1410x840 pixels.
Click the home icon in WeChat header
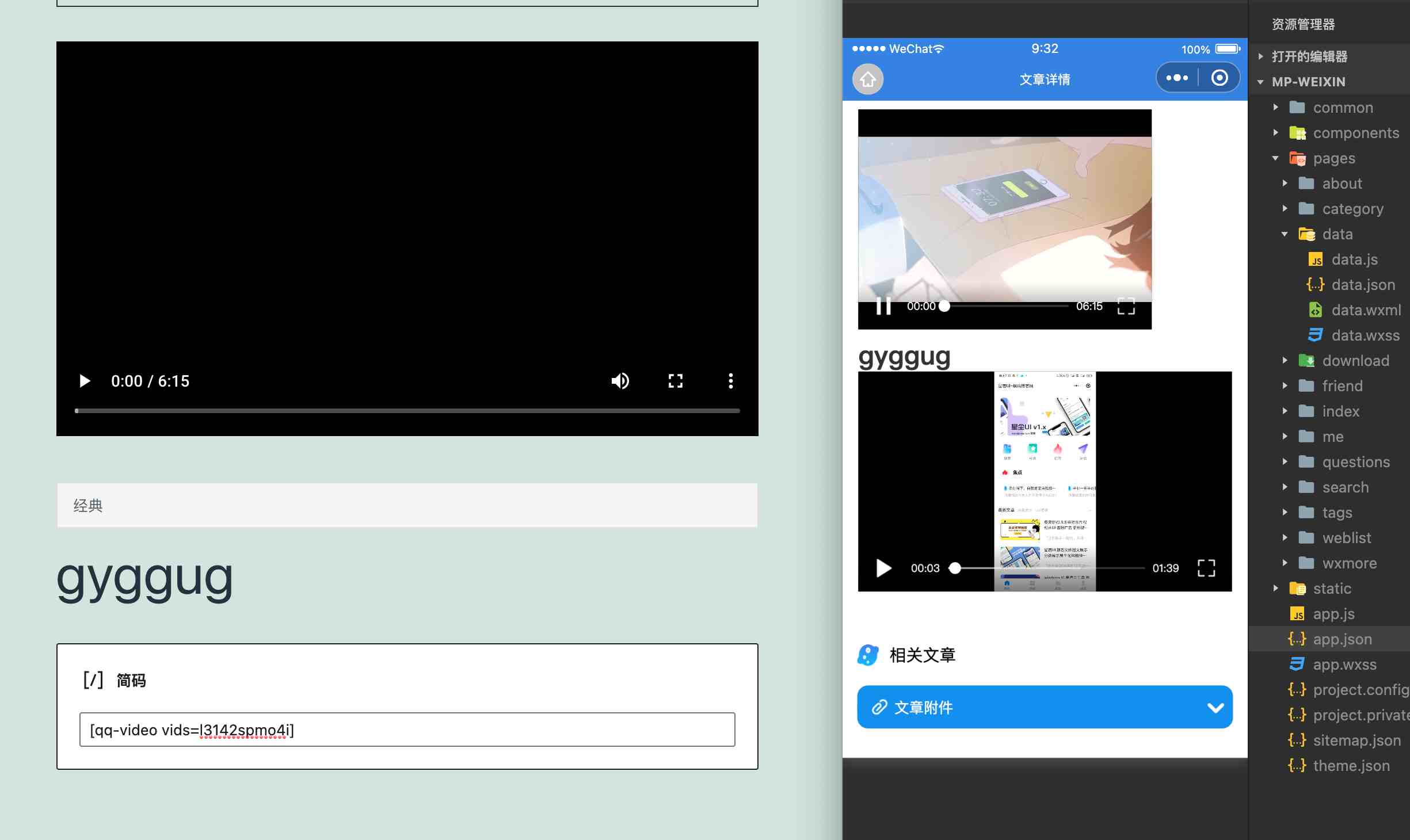pyautogui.click(x=868, y=79)
